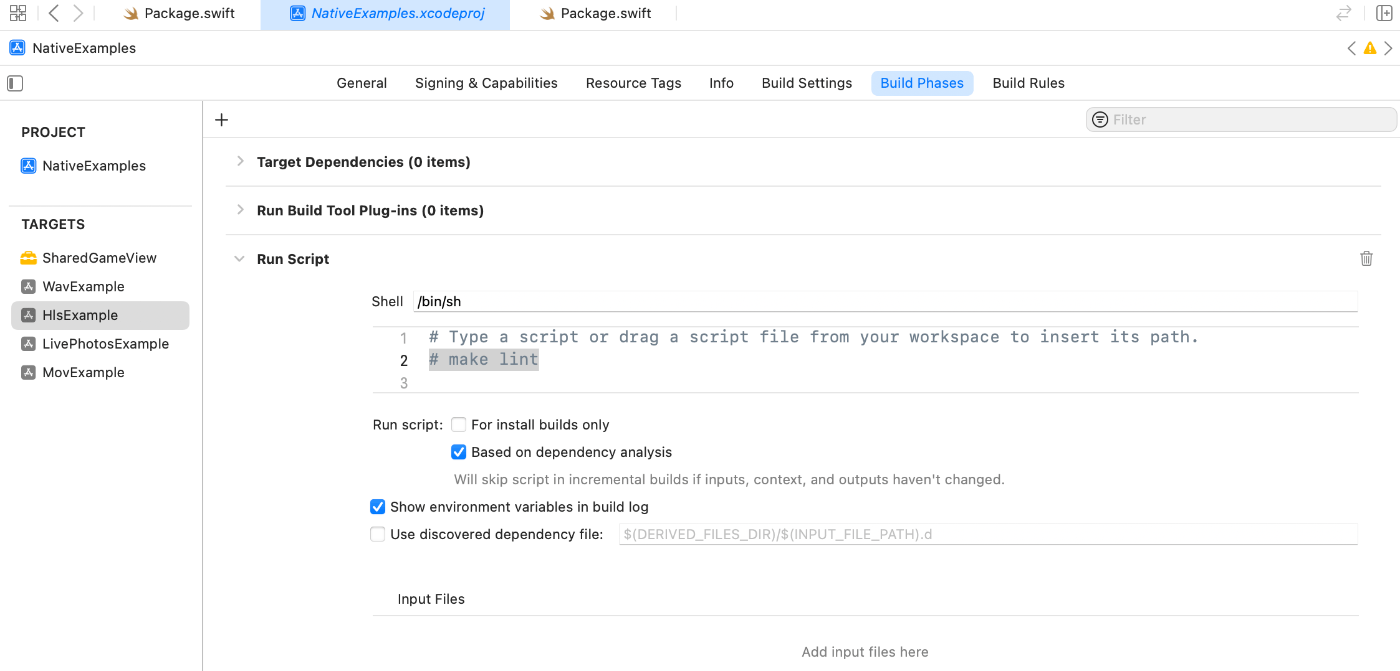This screenshot has height=671, width=1400.
Task: Click the first script comment line
Action: pyautogui.click(x=814, y=337)
